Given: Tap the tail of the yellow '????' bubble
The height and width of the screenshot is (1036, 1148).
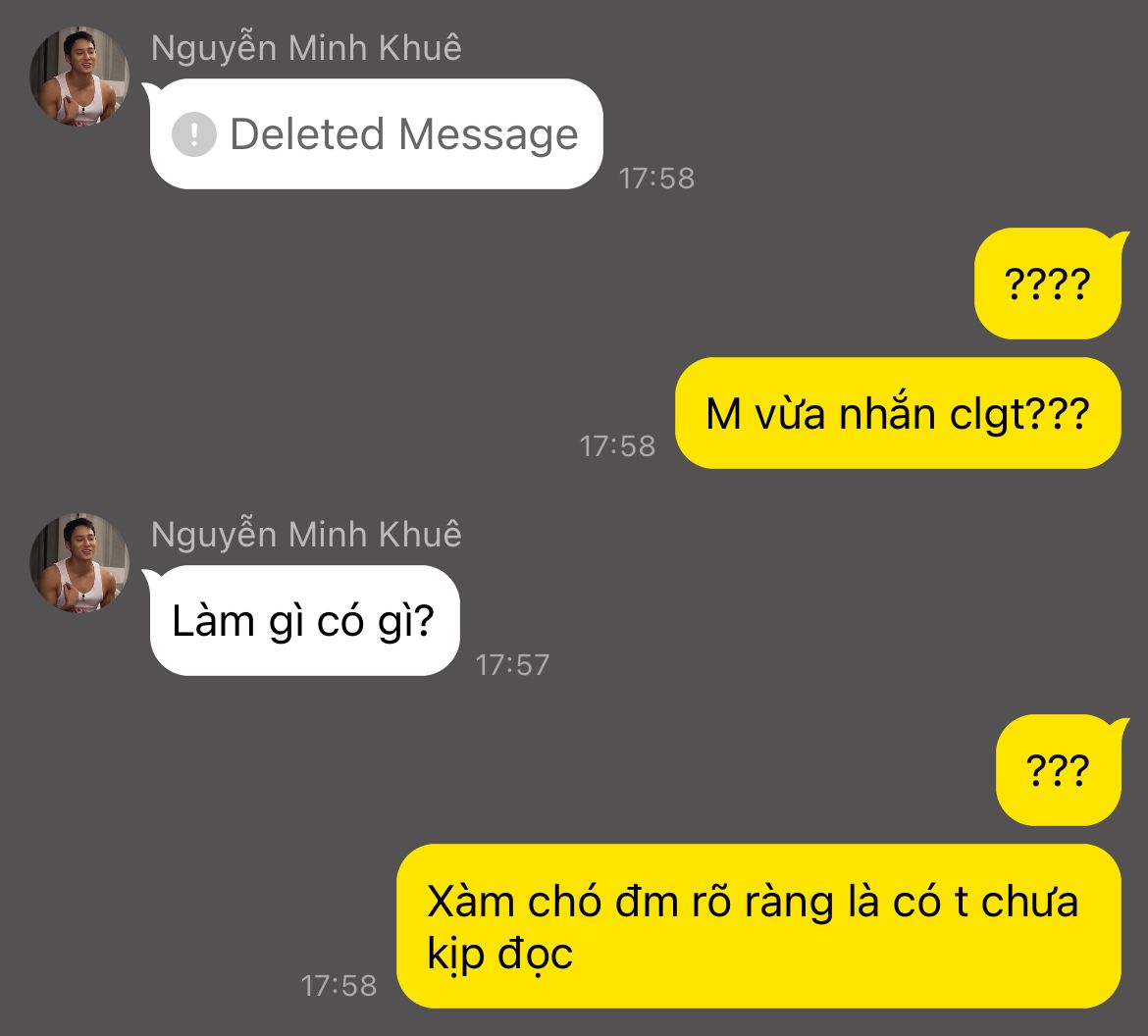Looking at the screenshot, I should click(x=1120, y=240).
